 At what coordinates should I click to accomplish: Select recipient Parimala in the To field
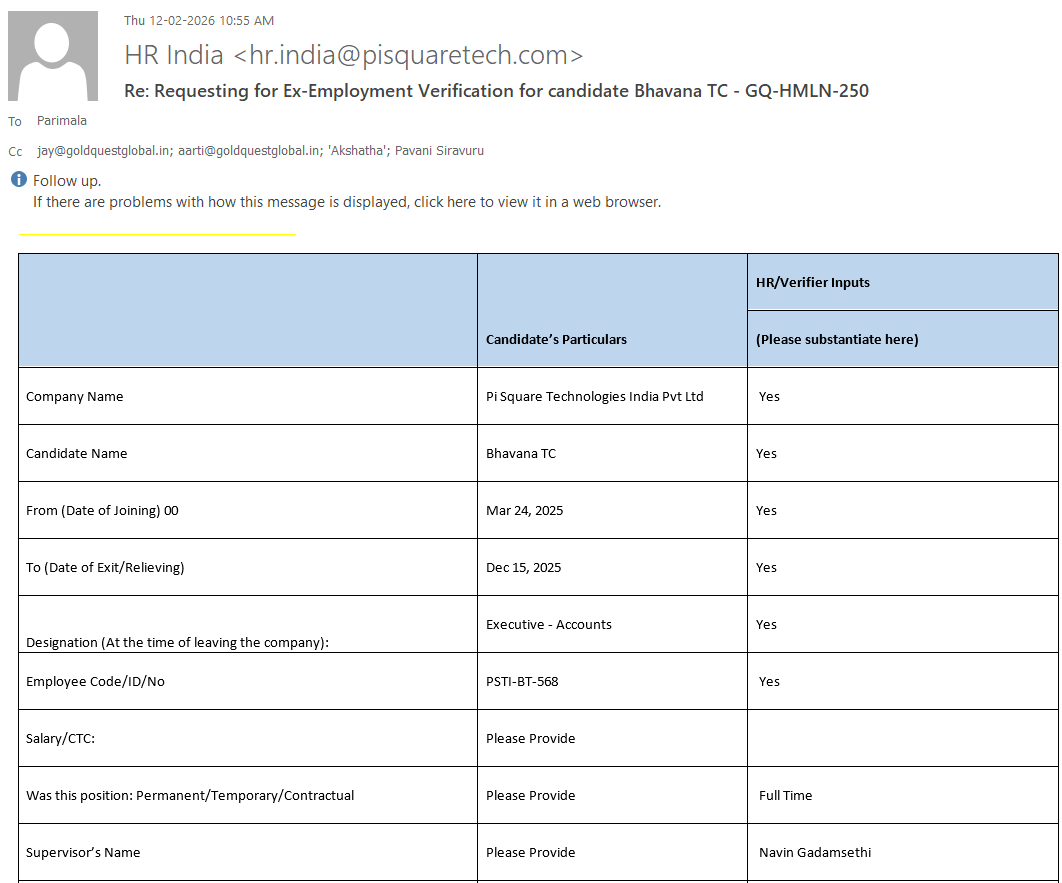tap(62, 121)
